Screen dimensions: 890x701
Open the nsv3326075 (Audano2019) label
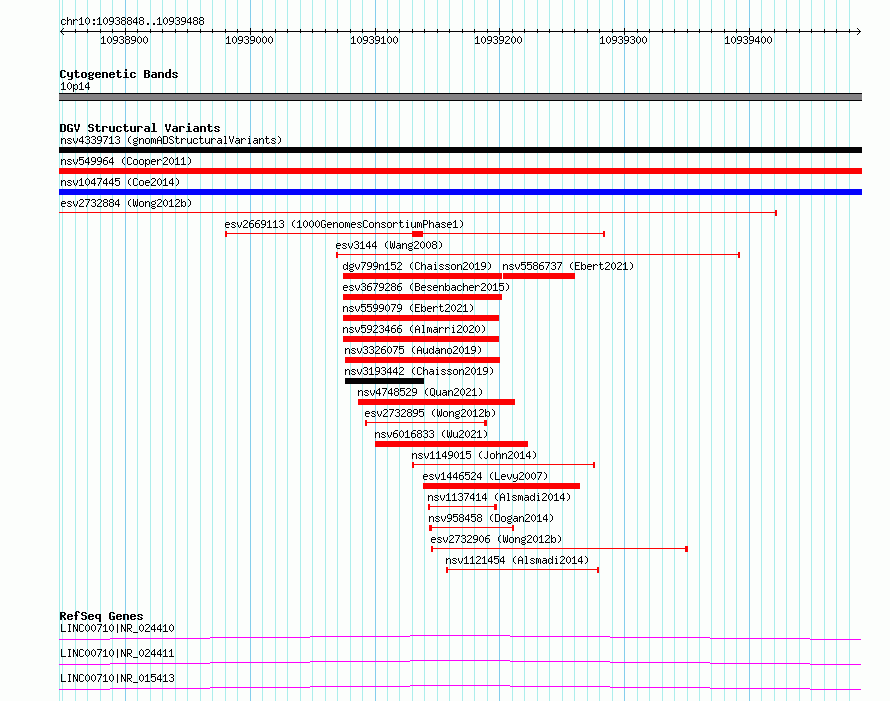tap(413, 350)
